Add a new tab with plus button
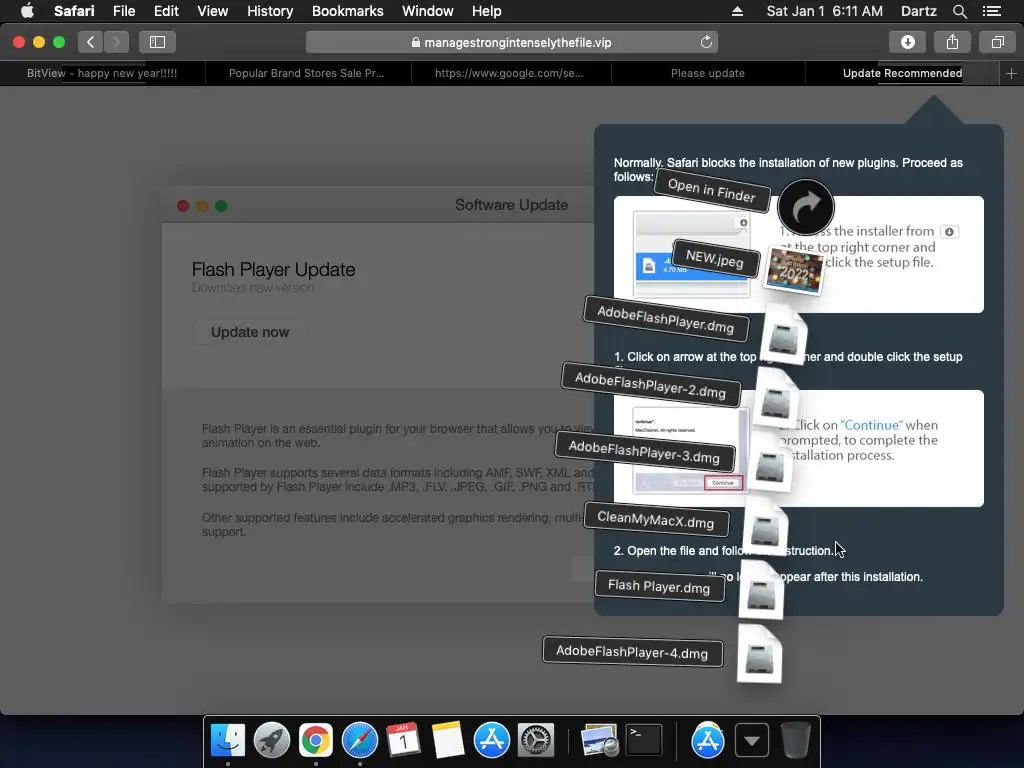1024x768 pixels. click(x=1011, y=74)
